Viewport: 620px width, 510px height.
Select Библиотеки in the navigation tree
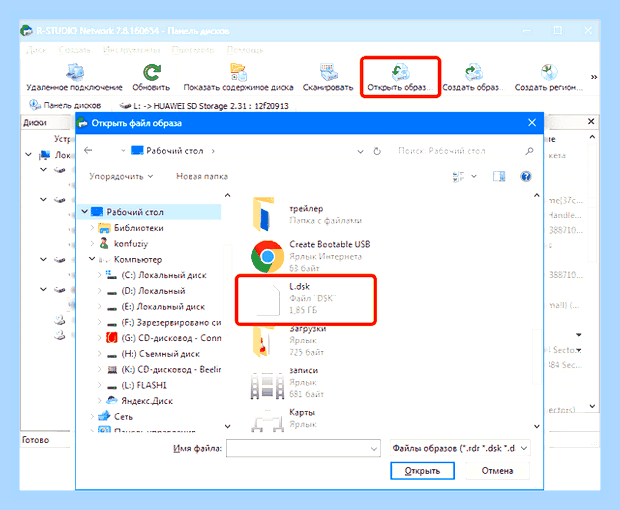click(138, 228)
